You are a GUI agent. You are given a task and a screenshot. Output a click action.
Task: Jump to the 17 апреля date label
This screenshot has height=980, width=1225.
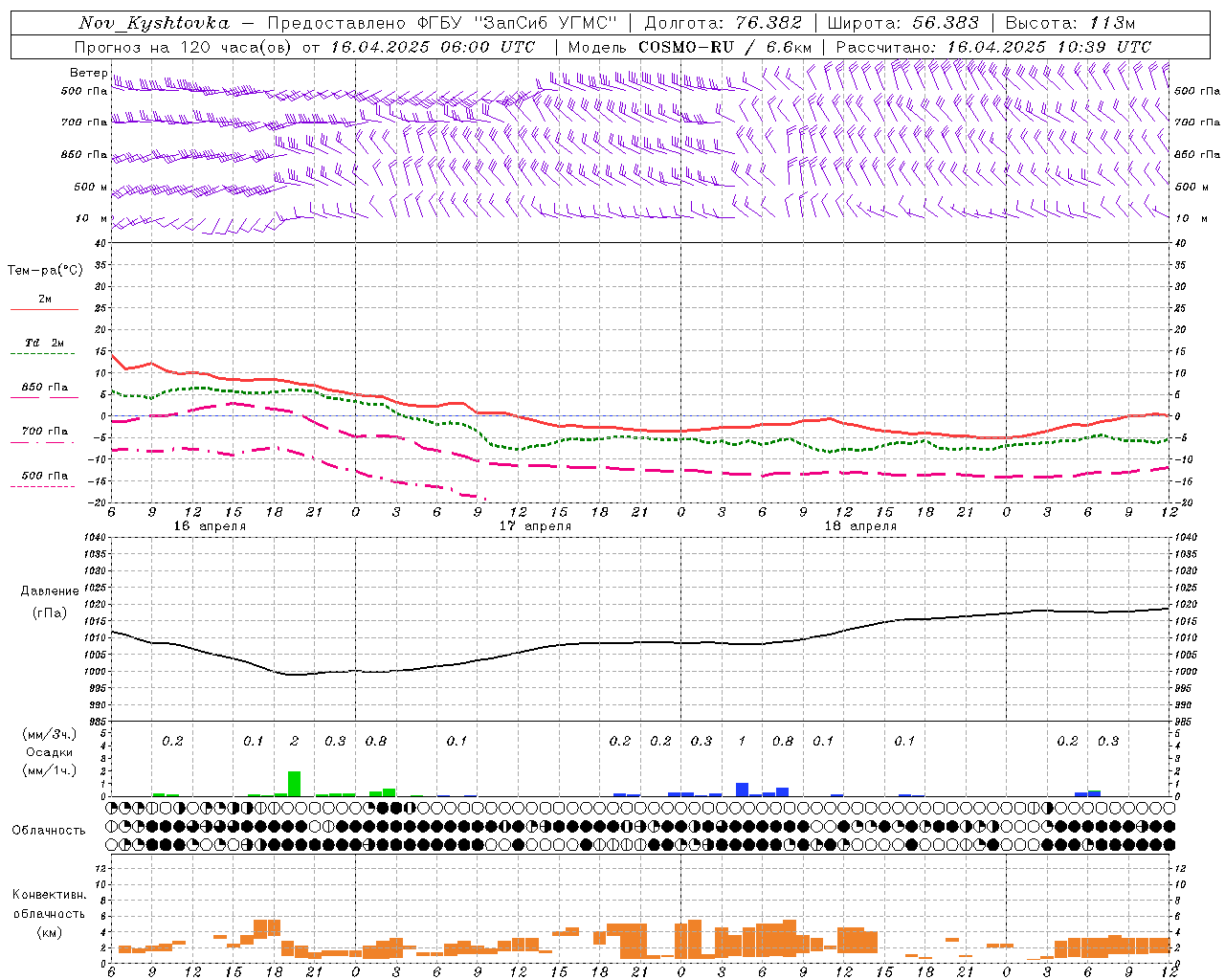[535, 526]
